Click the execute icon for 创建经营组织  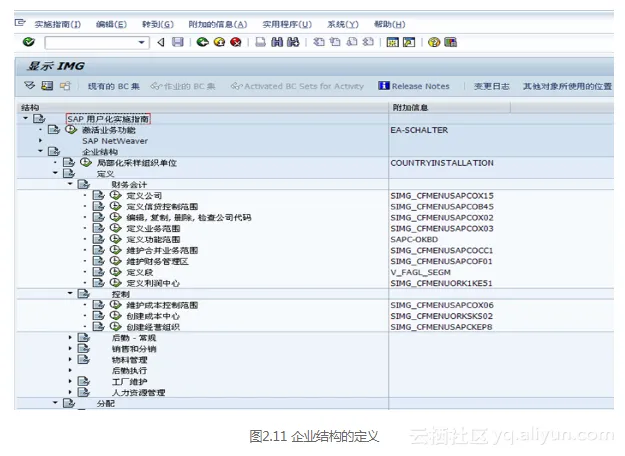[x=116, y=326]
